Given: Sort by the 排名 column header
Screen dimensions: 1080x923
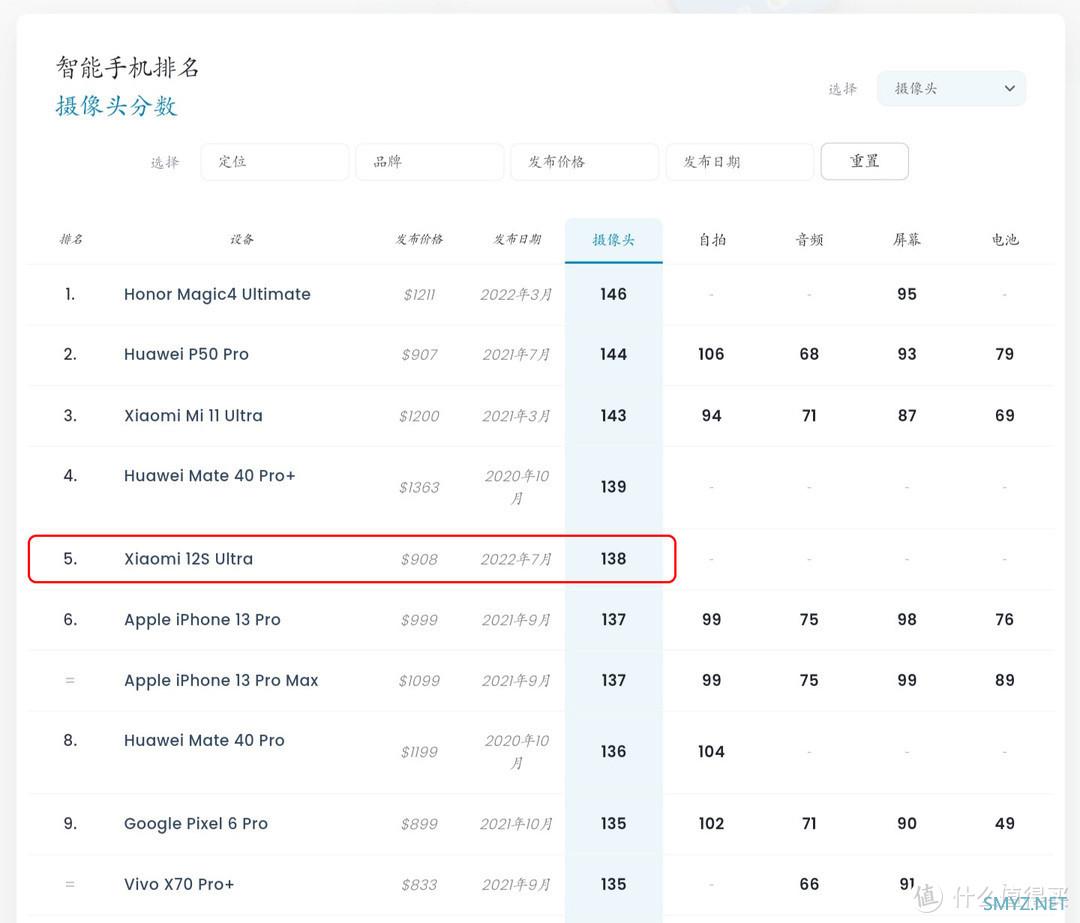Looking at the screenshot, I should click(x=71, y=239).
